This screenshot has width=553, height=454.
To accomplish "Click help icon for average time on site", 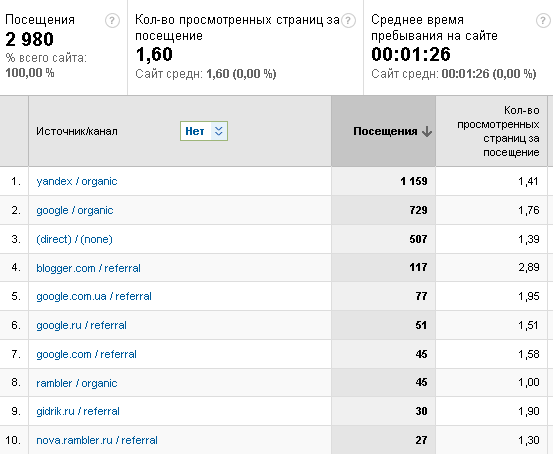I will tap(543, 20).
